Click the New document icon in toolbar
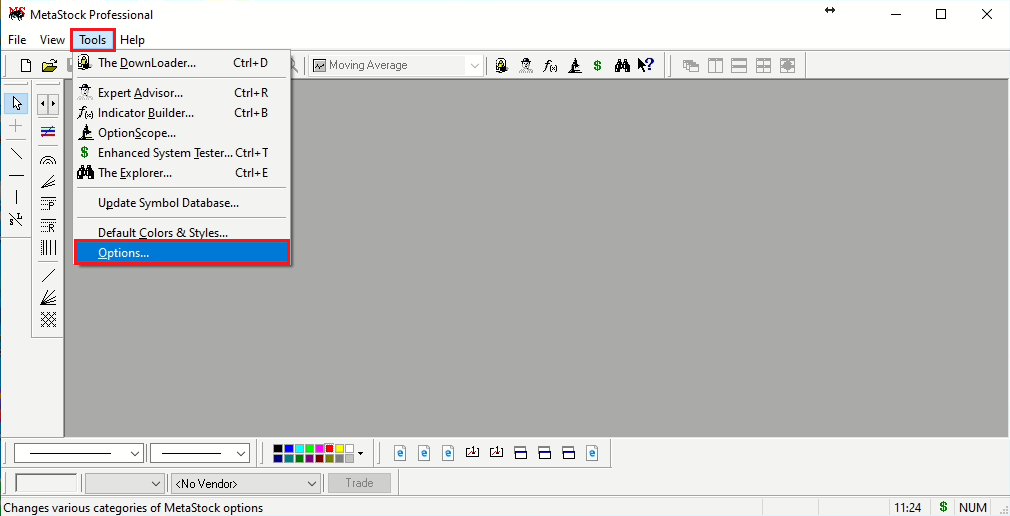This screenshot has width=1010, height=516. pos(26,65)
